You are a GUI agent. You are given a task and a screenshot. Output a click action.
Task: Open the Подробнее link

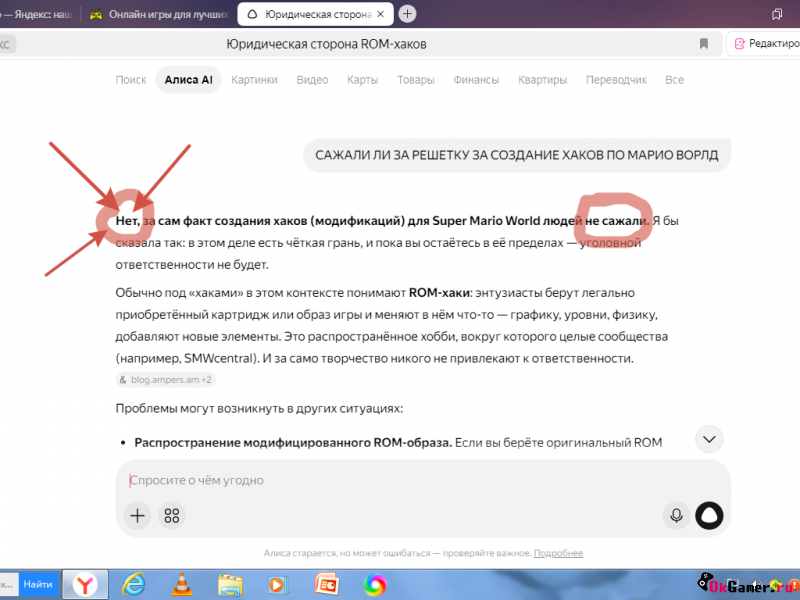(558, 553)
